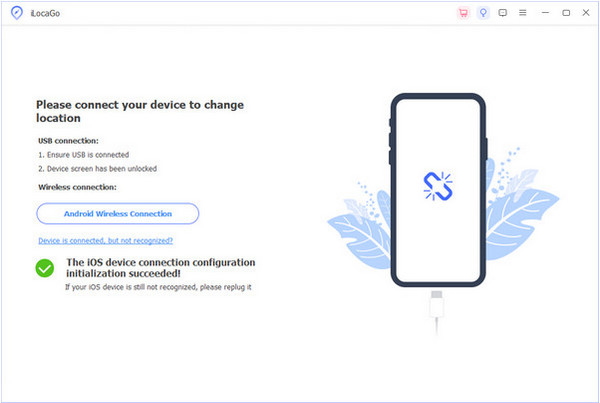Click the 'USB connection:' label
Screen dimensions: 600x403
click(68, 141)
